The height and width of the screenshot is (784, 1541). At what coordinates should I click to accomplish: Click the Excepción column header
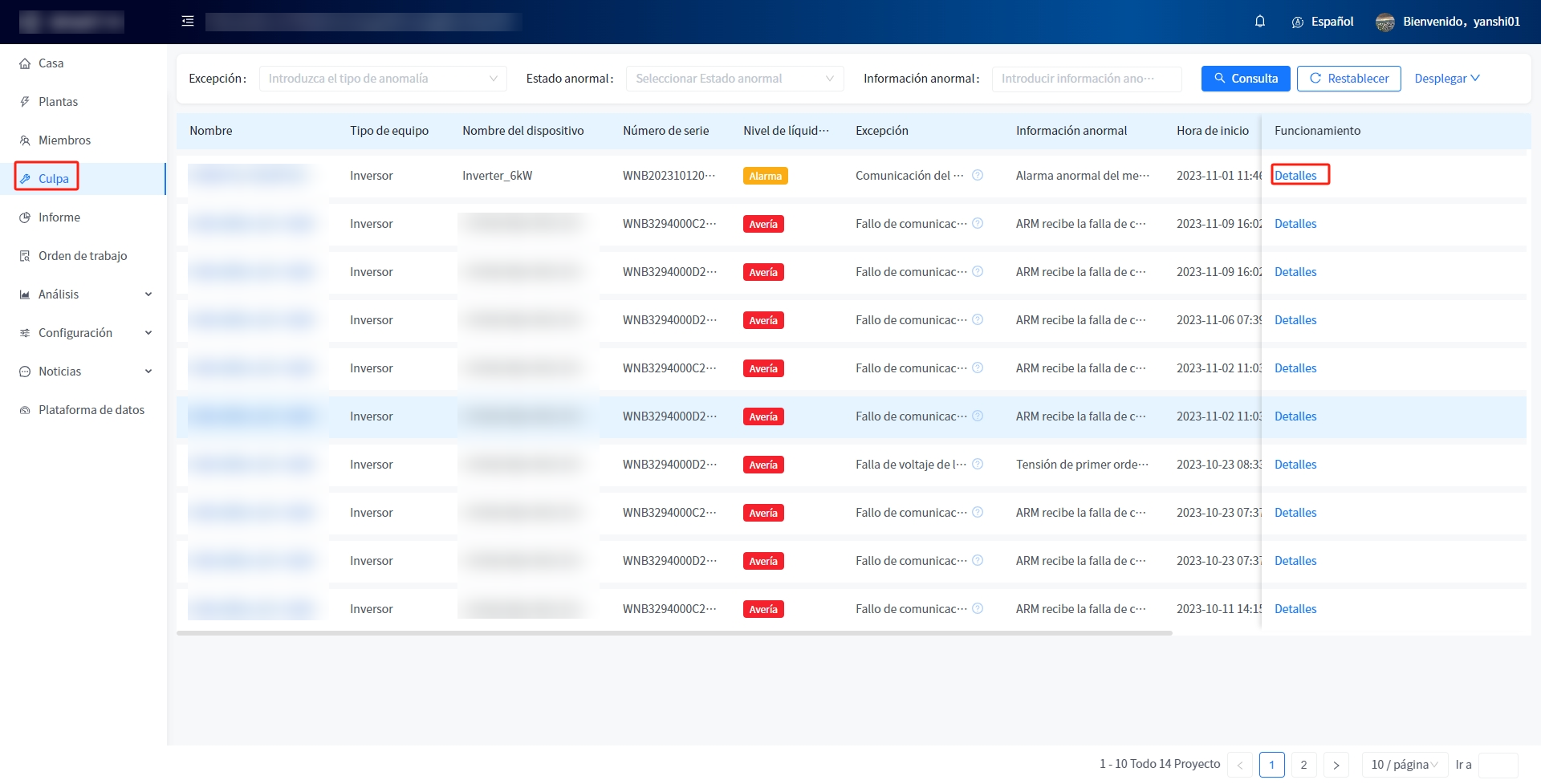(882, 131)
